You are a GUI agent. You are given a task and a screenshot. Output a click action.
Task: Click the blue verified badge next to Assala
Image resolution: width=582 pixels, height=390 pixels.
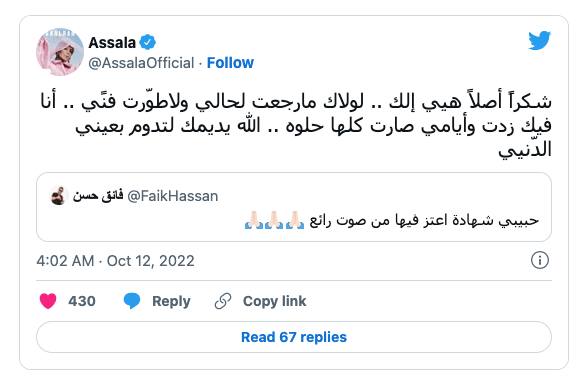[147, 42]
